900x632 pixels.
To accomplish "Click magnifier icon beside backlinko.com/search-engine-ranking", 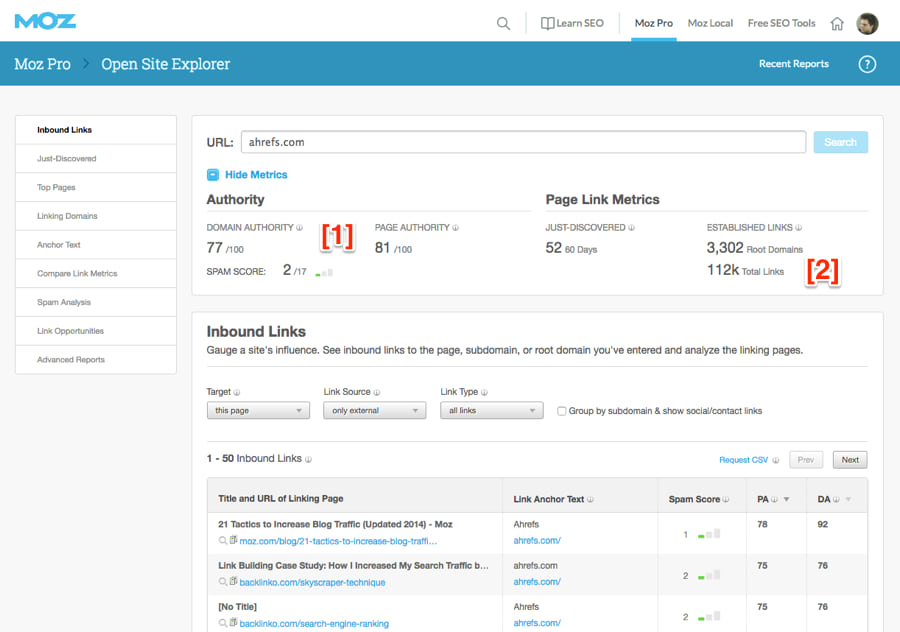I will pos(223,623).
